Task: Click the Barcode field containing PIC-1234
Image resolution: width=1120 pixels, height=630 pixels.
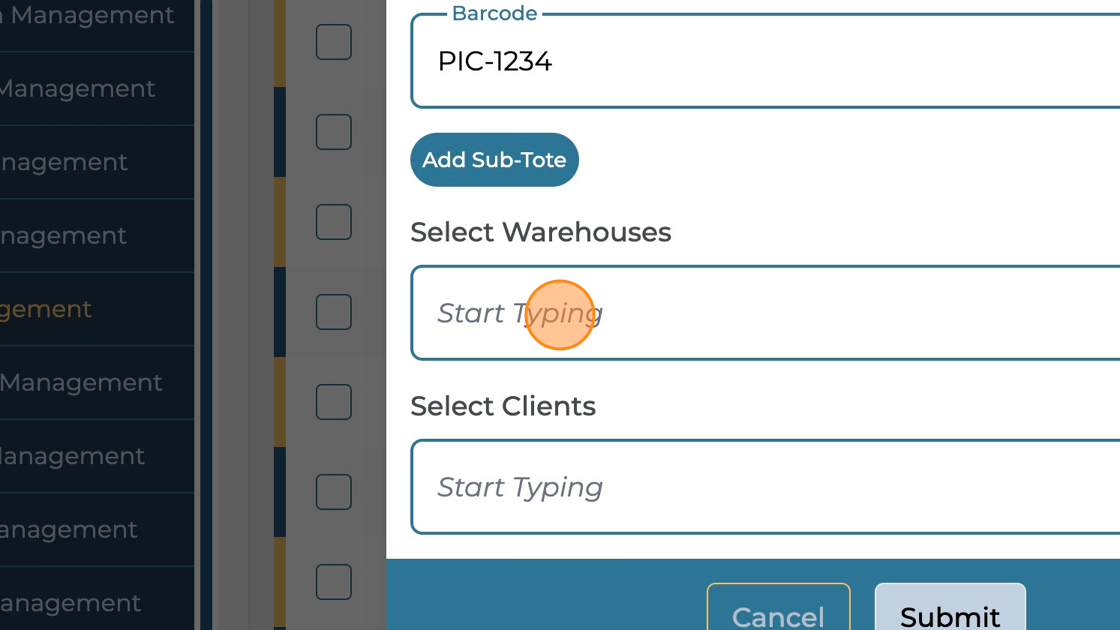Action: click(x=765, y=62)
